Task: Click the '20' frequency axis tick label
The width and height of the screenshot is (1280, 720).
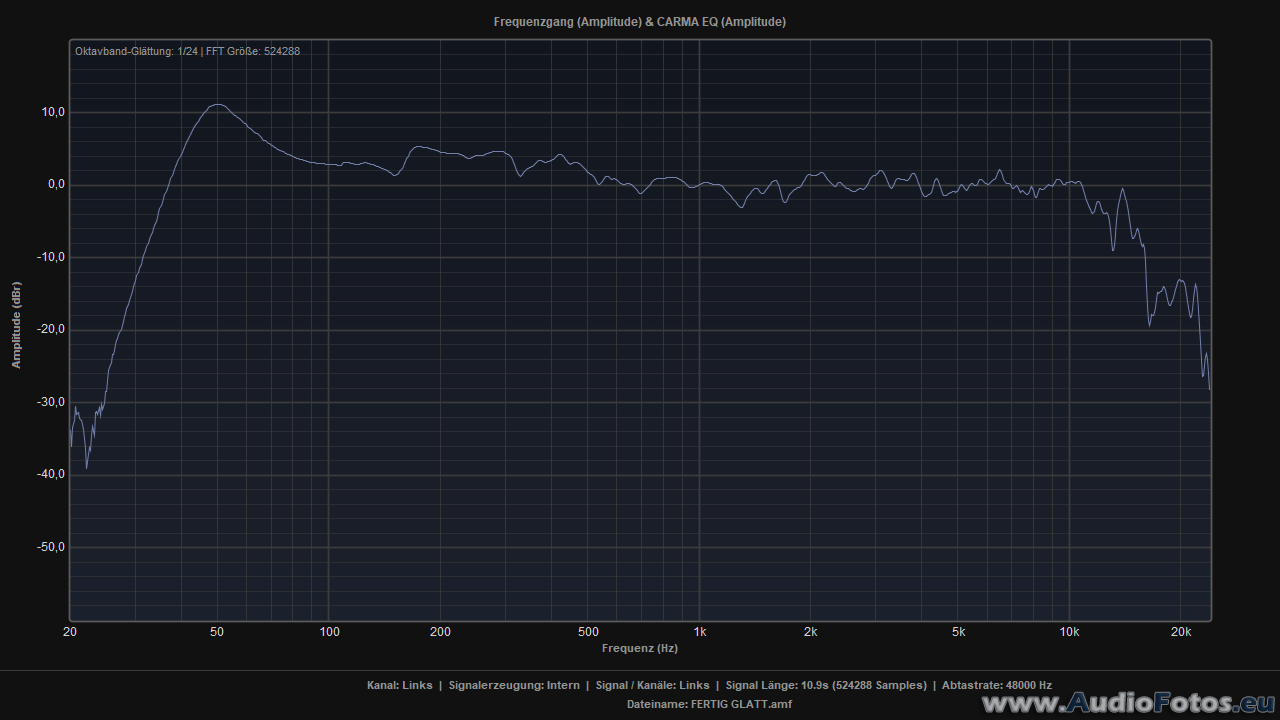Action: 70,632
